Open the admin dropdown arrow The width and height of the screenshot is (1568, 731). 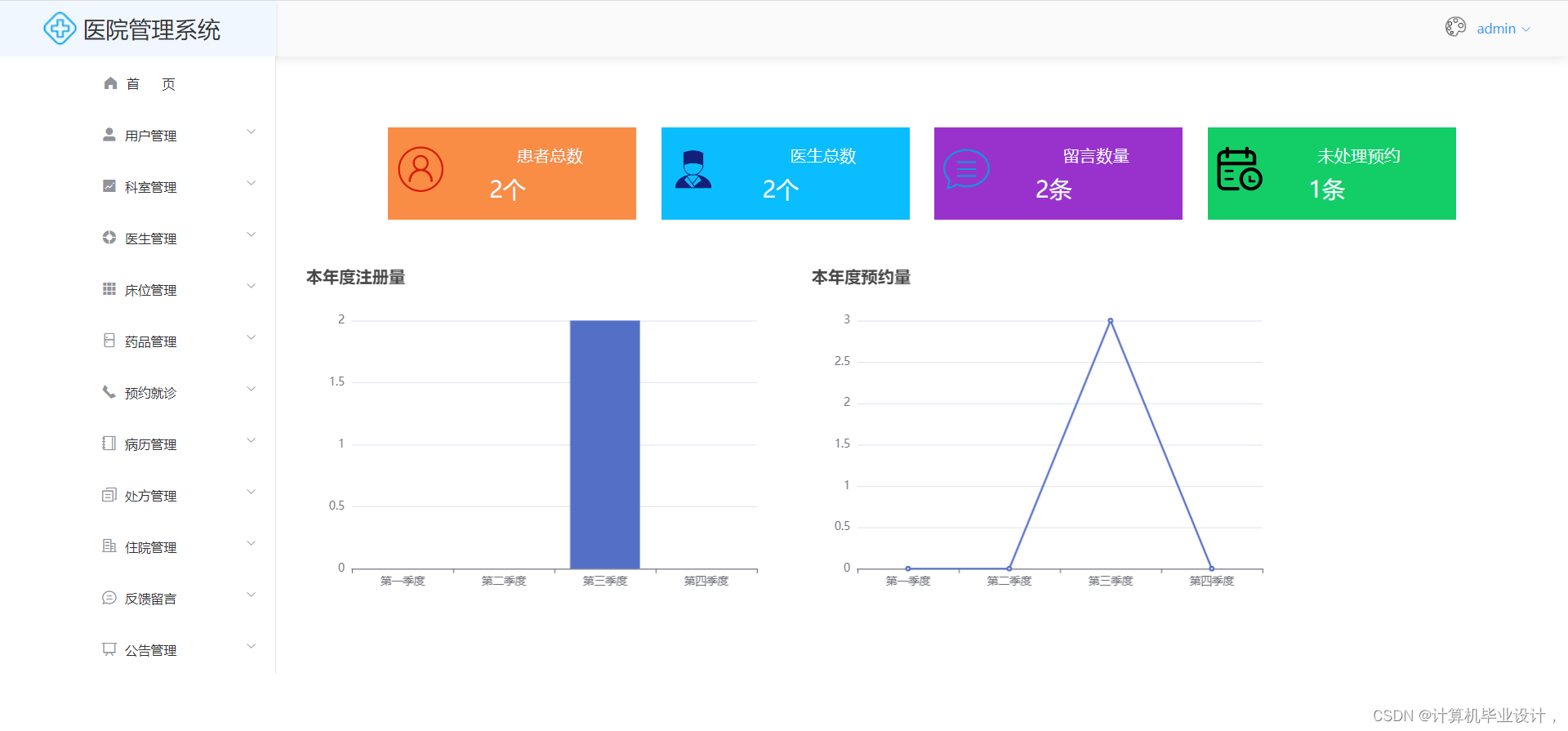click(1526, 29)
